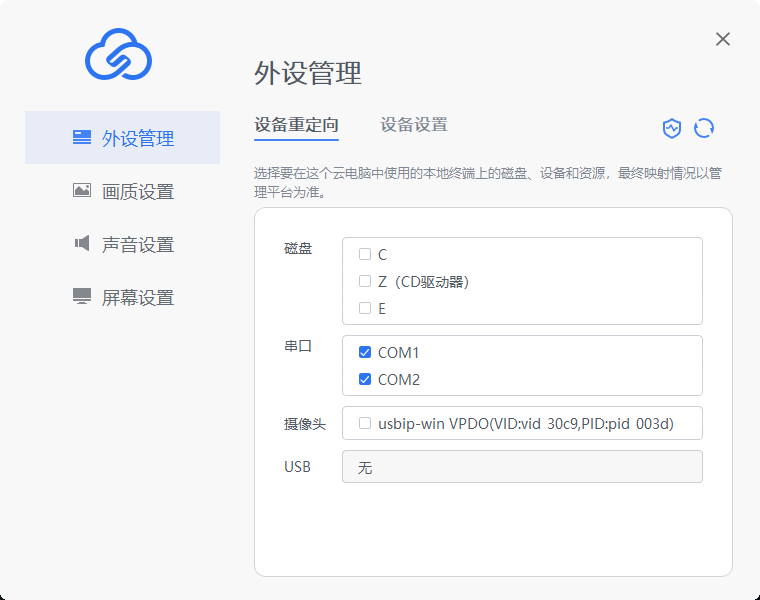Open 屏幕设置 from the sidebar
The image size is (760, 600).
pos(138,297)
